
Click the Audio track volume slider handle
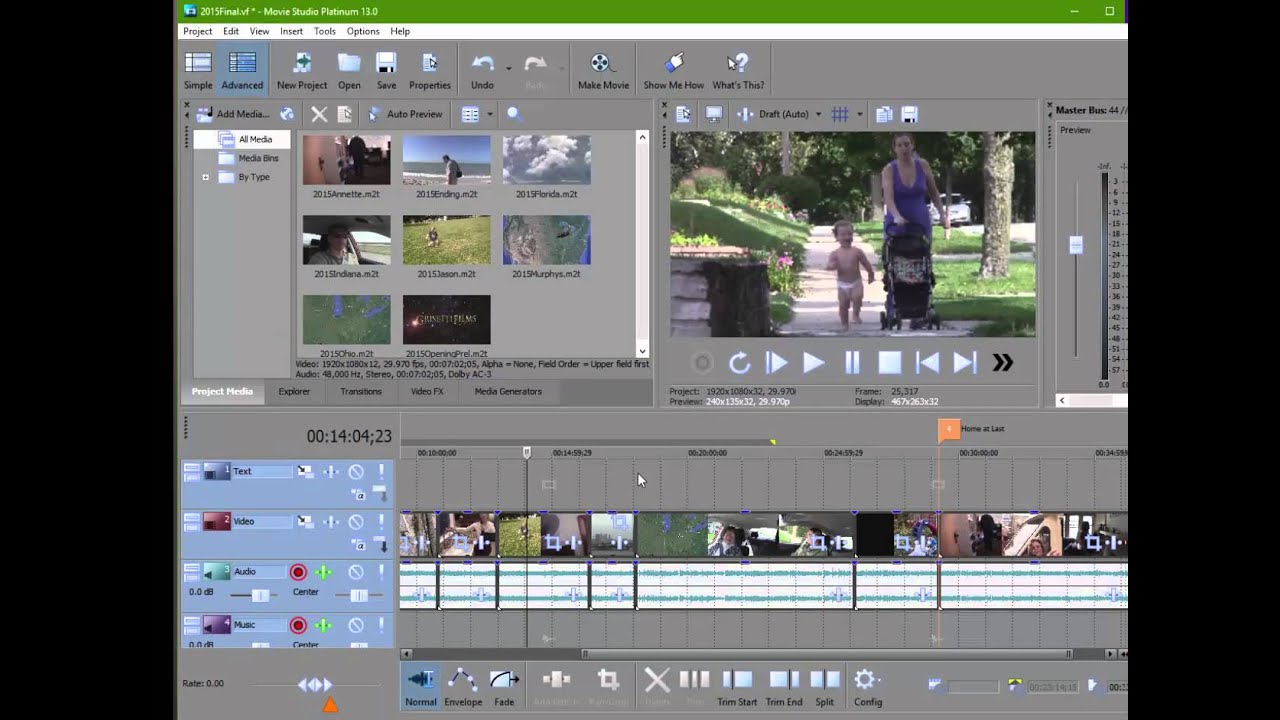click(x=260, y=595)
